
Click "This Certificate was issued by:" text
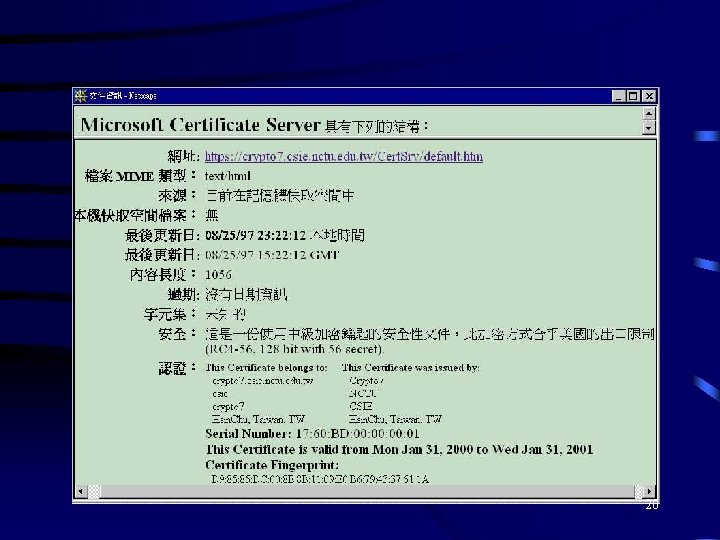click(x=411, y=367)
